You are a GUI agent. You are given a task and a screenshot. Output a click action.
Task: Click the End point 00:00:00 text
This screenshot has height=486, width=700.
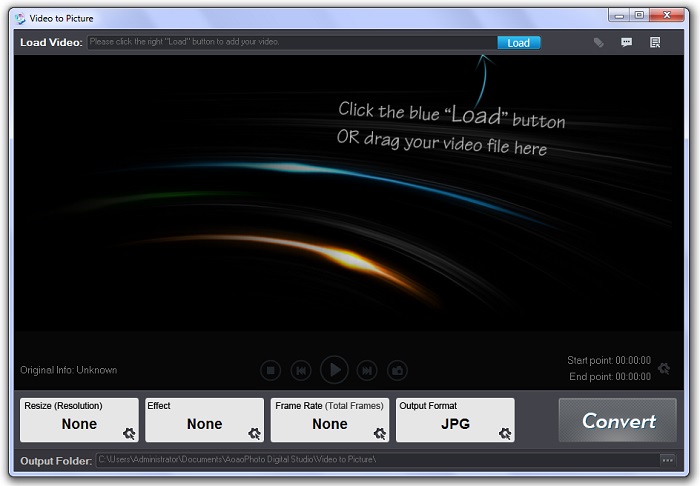(x=610, y=377)
